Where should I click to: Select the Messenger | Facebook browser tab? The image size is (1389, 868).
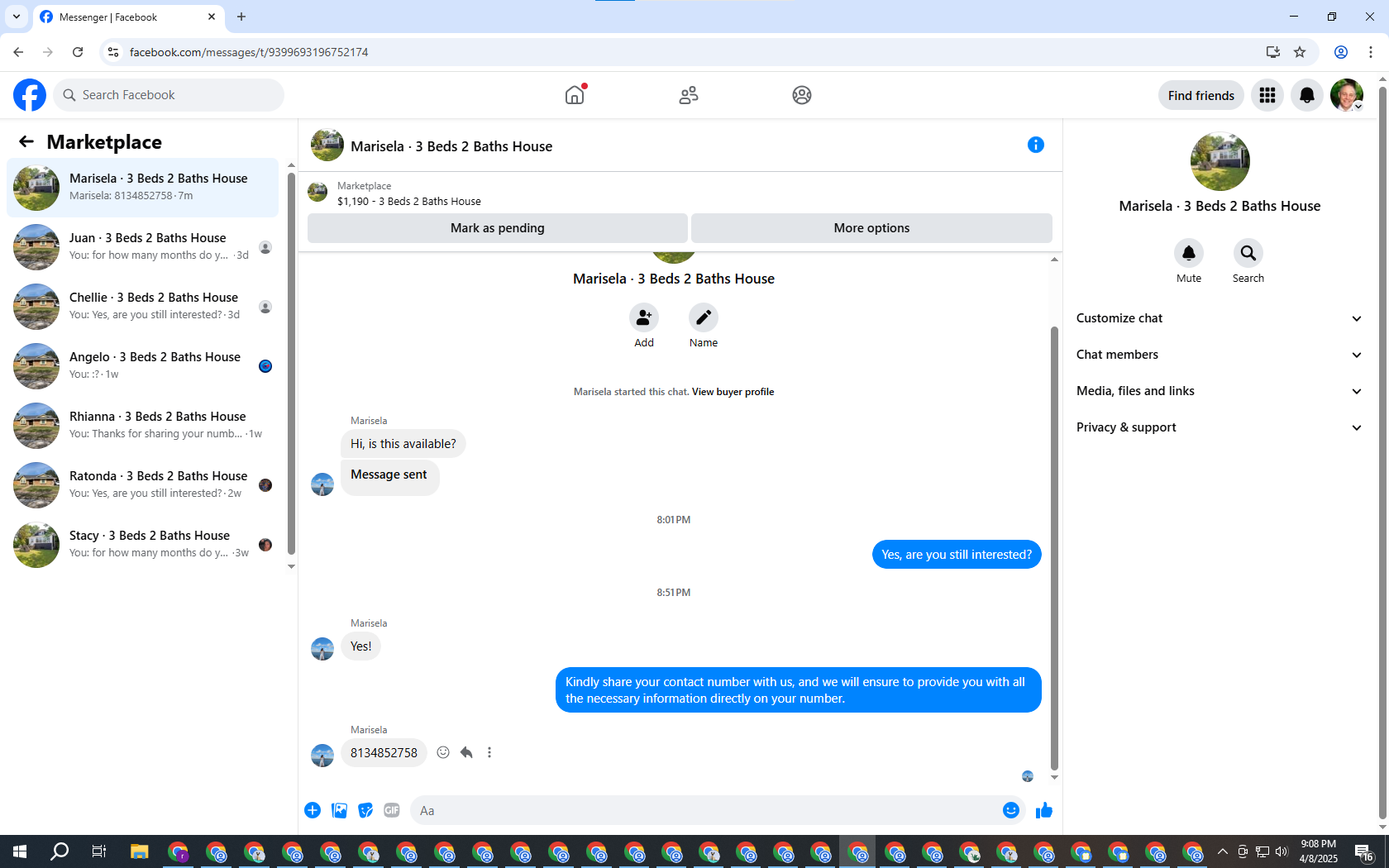[x=128, y=17]
